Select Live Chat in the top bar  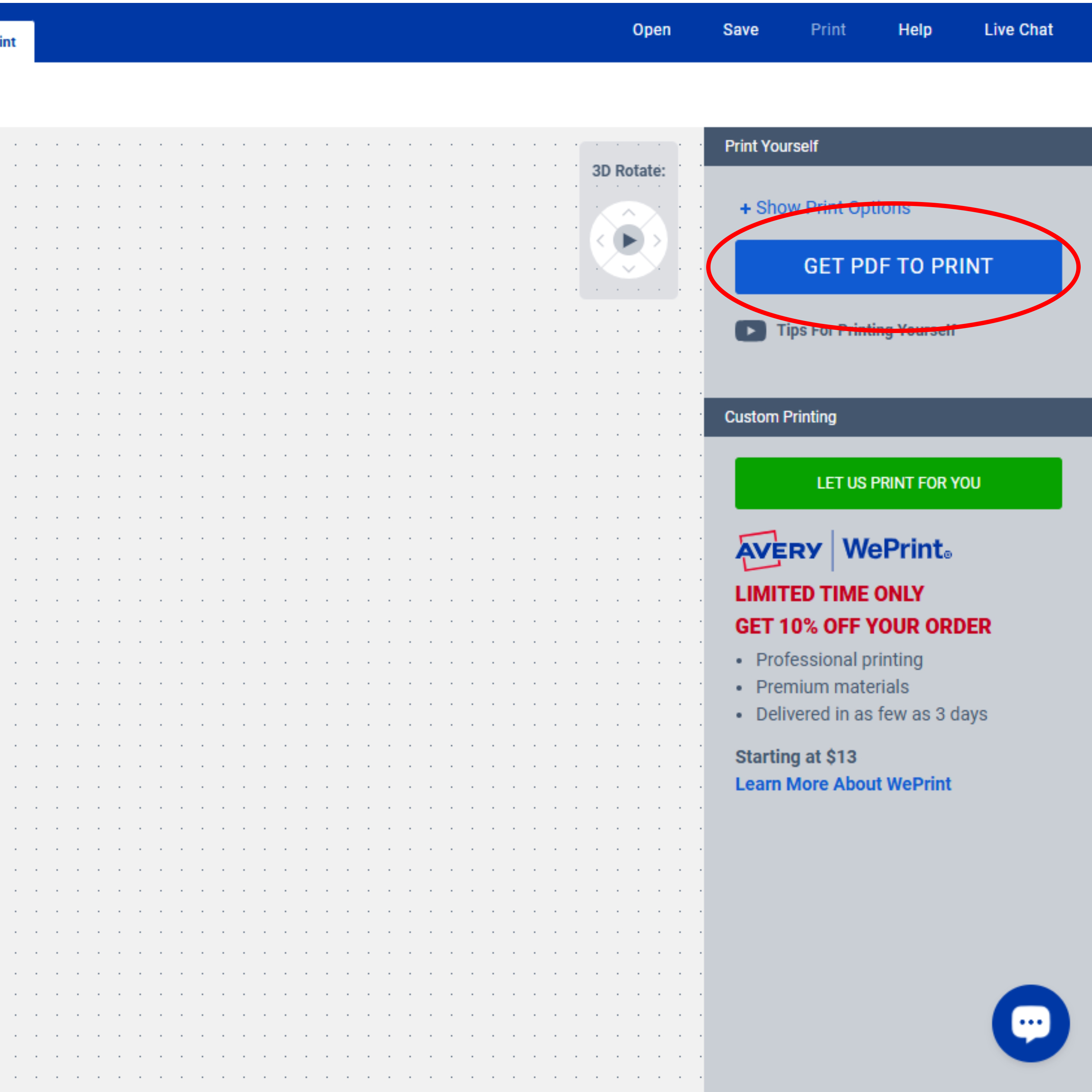[1018, 29]
